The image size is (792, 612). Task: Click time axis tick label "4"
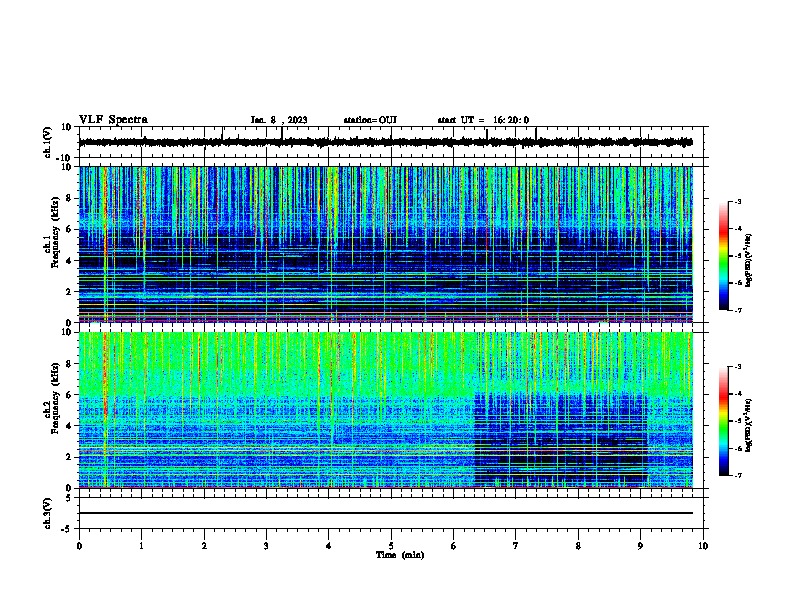click(x=329, y=546)
